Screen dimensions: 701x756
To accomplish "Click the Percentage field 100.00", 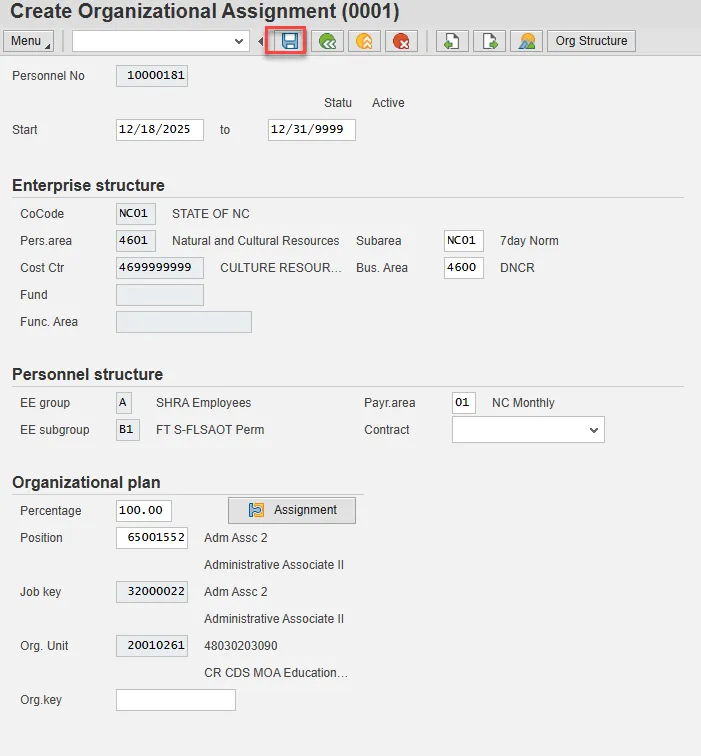I will tap(144, 511).
